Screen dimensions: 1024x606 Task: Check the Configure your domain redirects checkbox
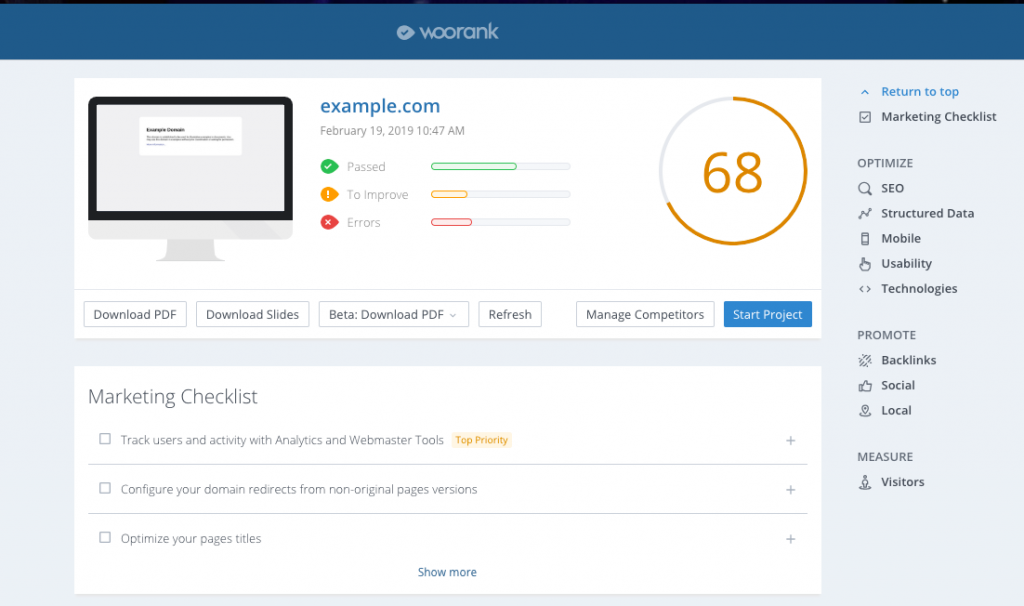pyautogui.click(x=104, y=488)
